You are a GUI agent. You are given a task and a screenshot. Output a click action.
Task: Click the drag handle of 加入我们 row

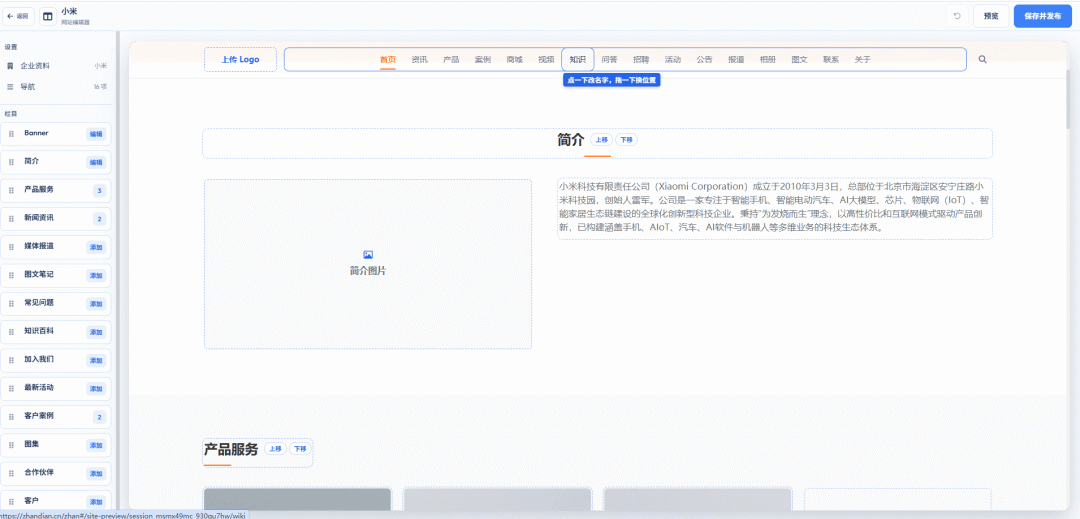point(11,360)
